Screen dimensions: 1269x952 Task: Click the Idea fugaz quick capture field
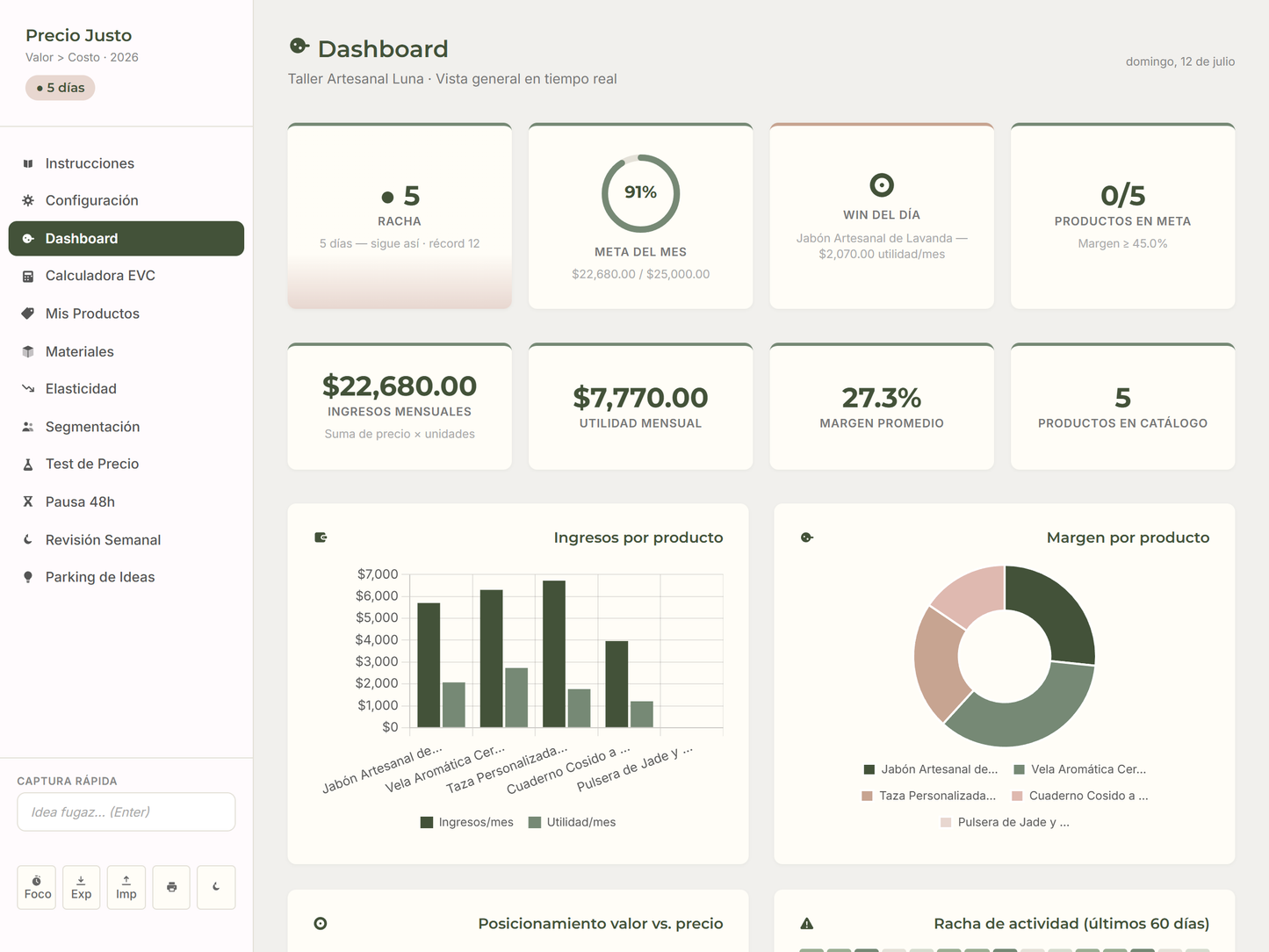tap(126, 812)
